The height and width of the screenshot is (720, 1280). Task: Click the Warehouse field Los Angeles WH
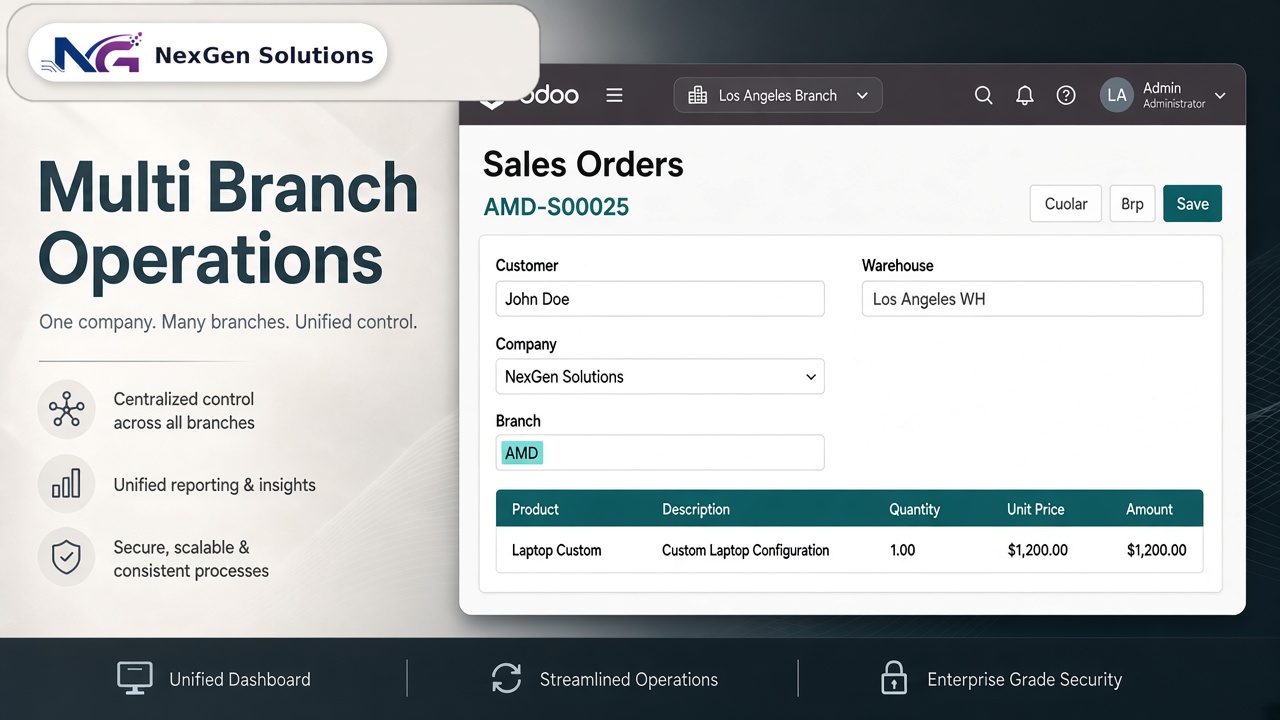(1032, 299)
